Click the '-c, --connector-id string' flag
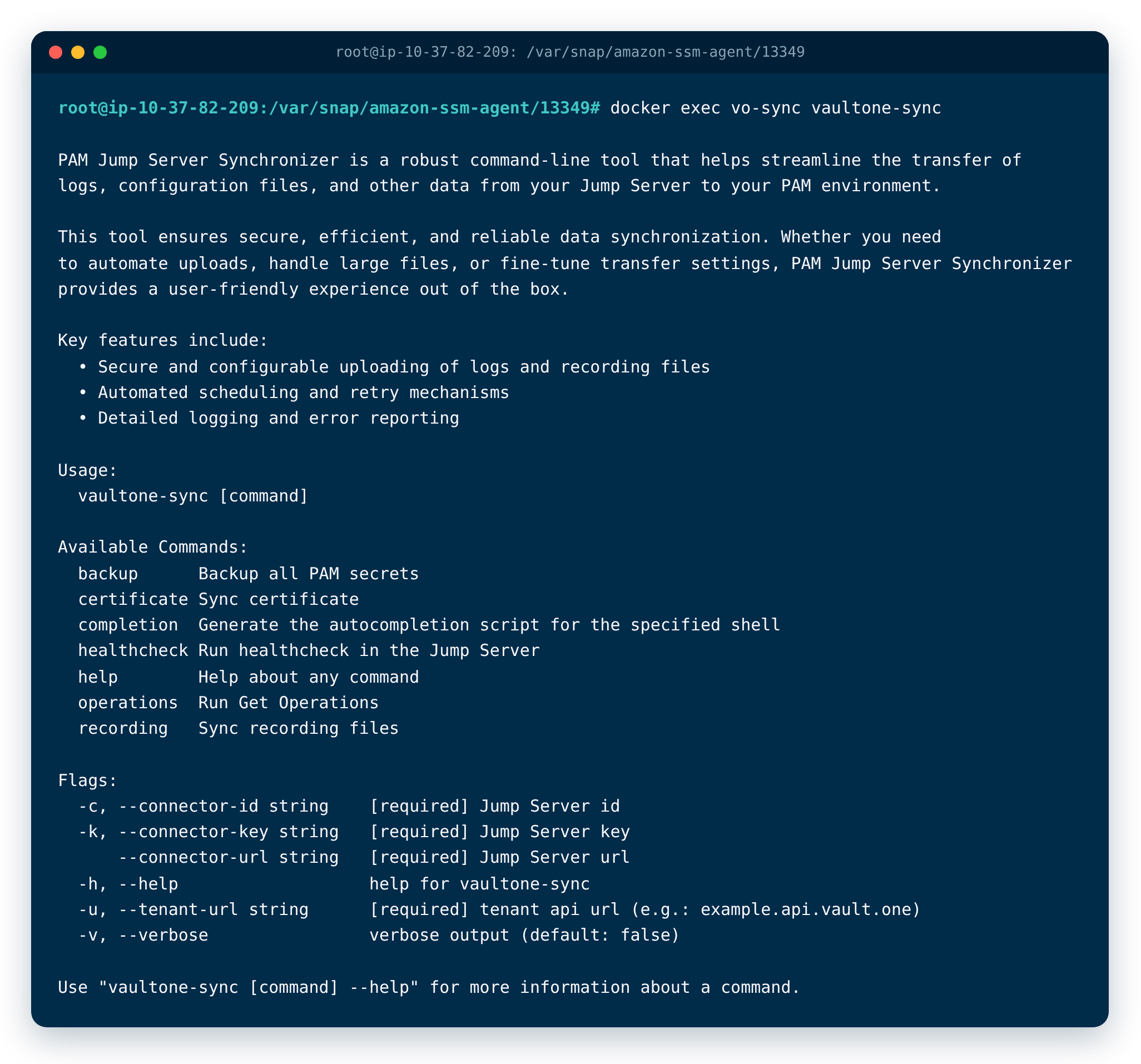The image size is (1141, 1064). click(204, 806)
